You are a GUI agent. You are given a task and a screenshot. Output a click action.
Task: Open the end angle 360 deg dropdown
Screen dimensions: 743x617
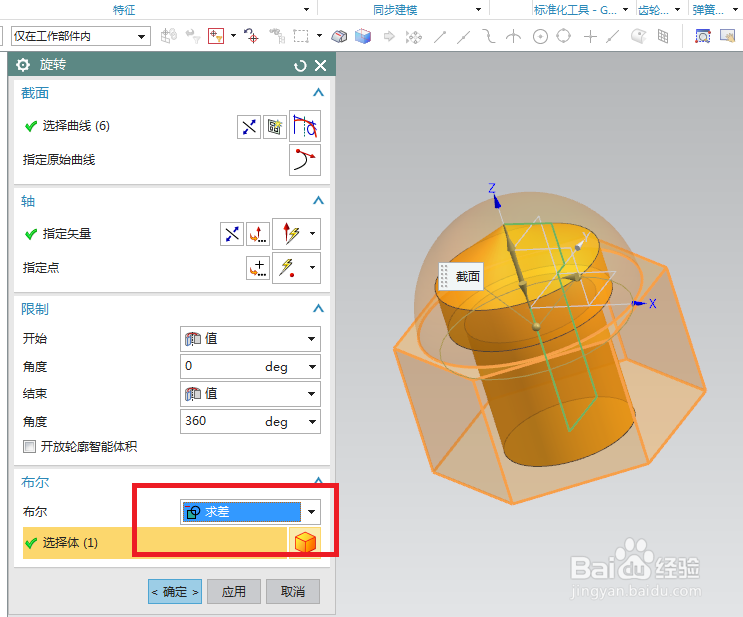point(312,422)
